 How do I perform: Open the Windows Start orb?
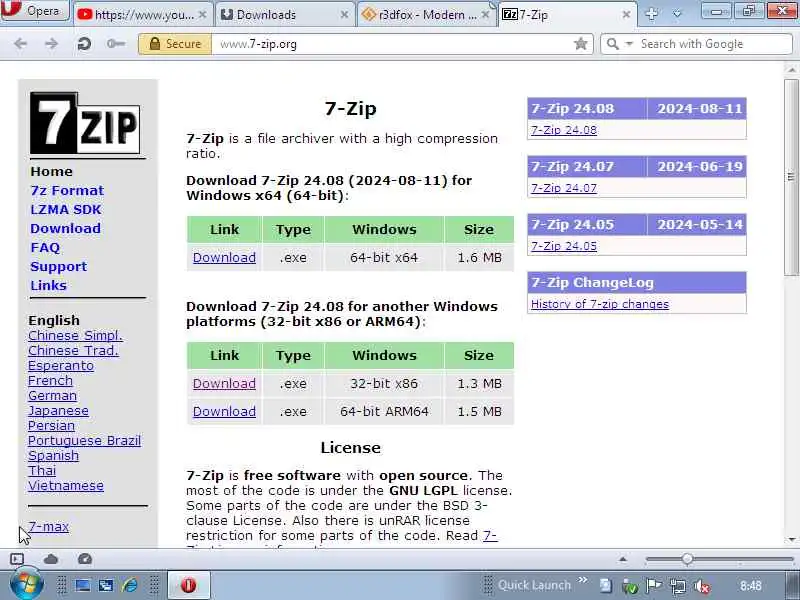pos(26,583)
